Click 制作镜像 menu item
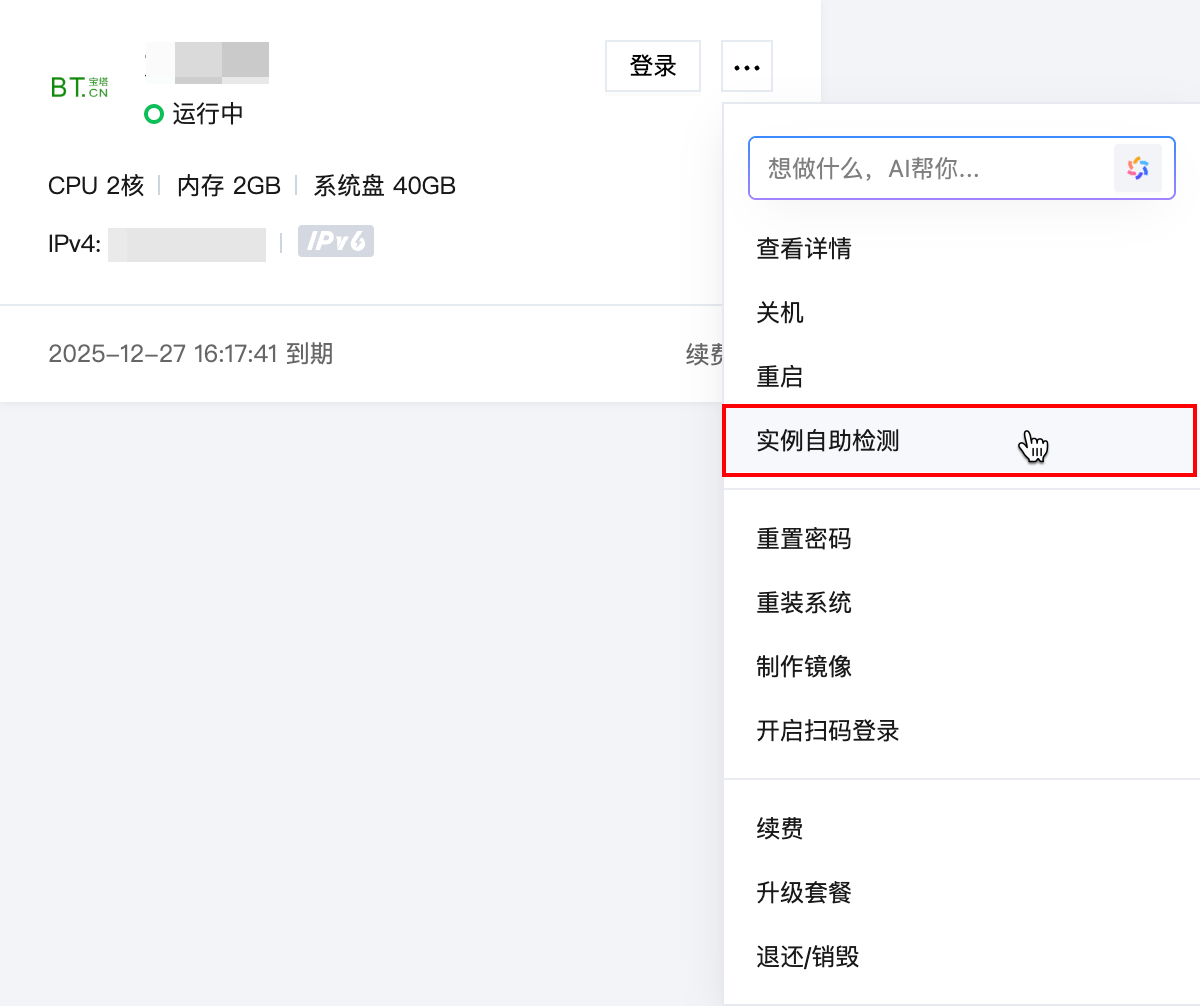This screenshot has width=1200, height=1006. (x=804, y=666)
